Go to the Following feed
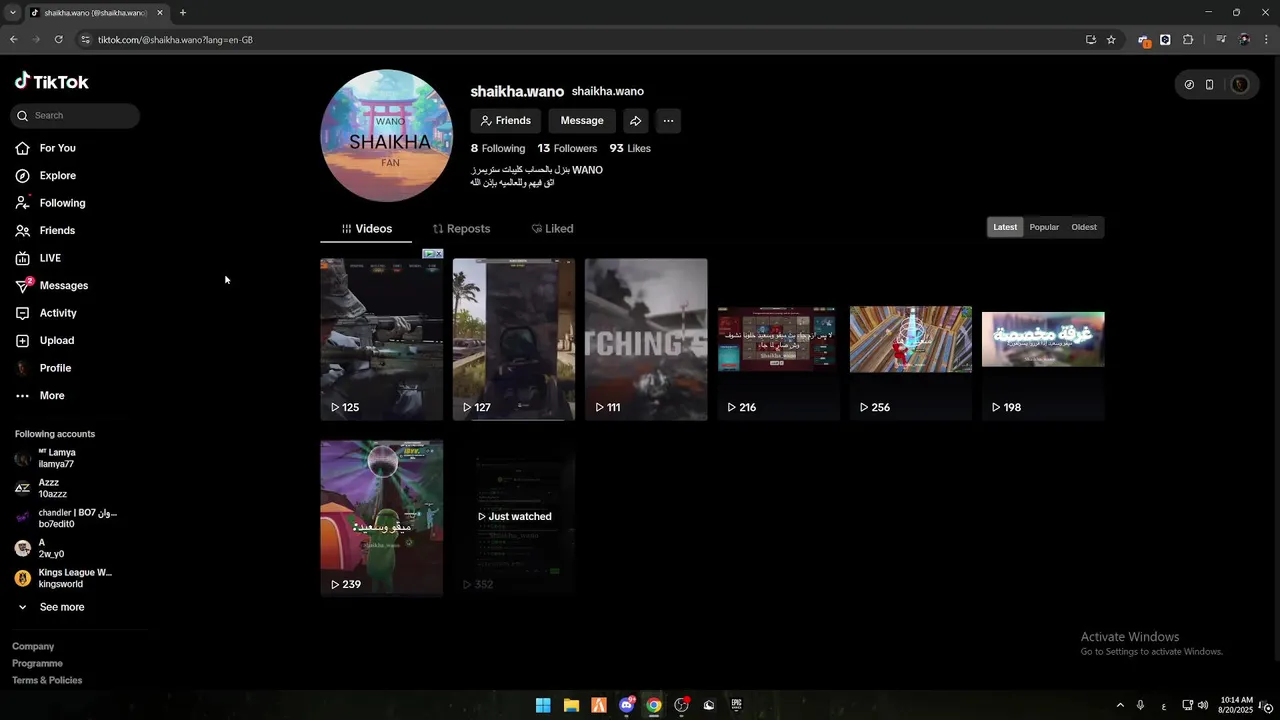This screenshot has width=1280, height=720. pyautogui.click(x=50, y=203)
